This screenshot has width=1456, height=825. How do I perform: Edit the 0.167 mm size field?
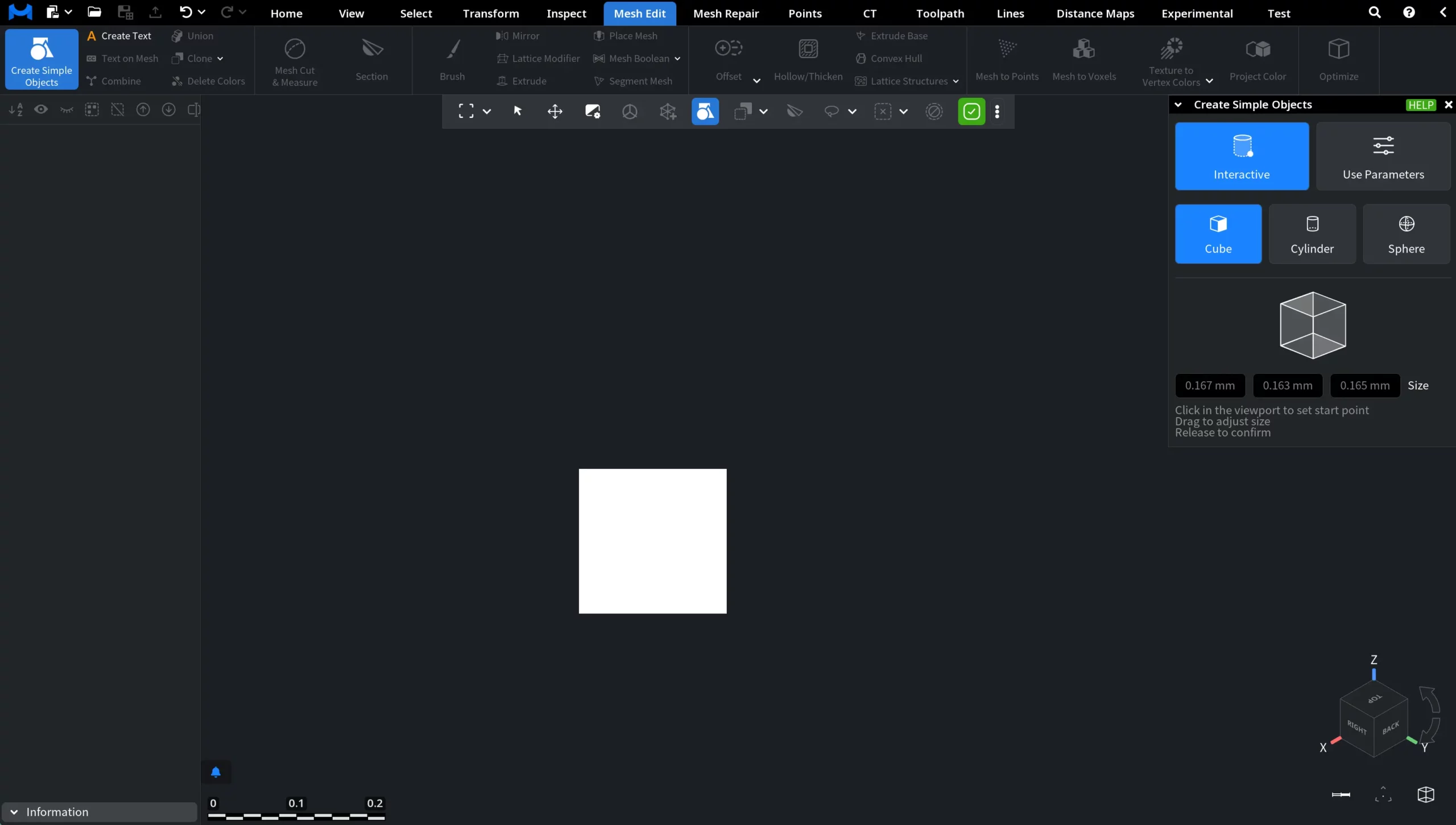tap(1211, 385)
